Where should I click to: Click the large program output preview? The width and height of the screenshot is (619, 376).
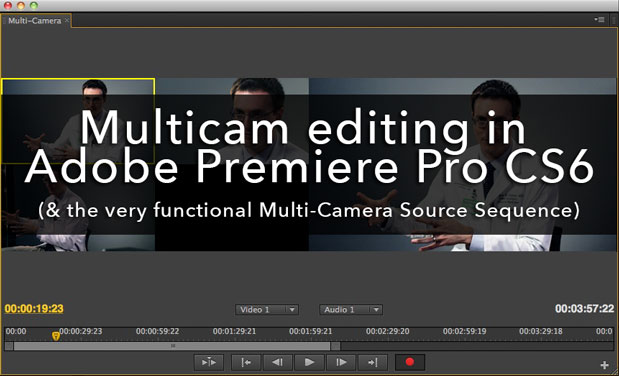pos(462,164)
